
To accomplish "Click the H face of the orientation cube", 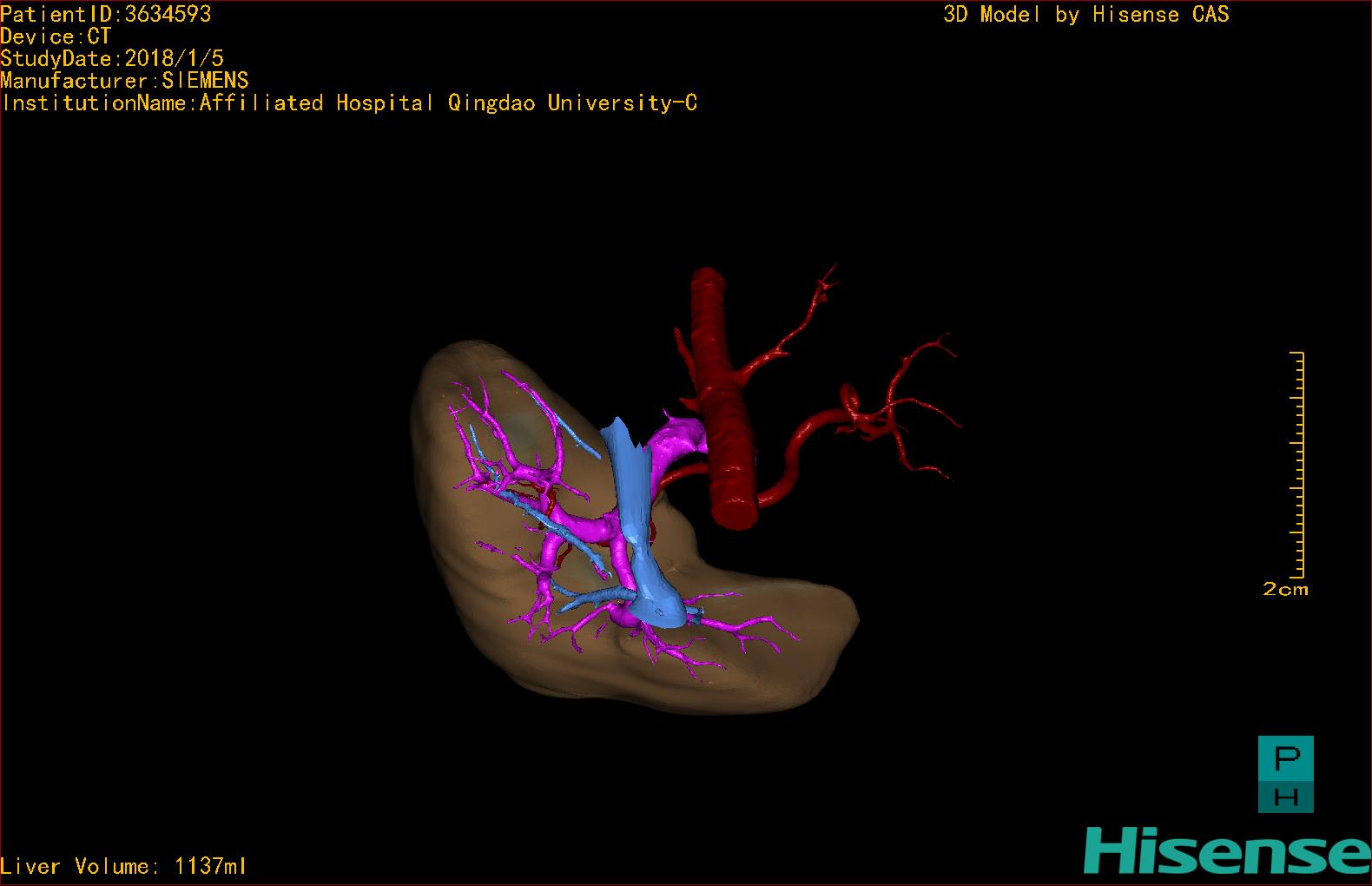I will [x=1286, y=796].
